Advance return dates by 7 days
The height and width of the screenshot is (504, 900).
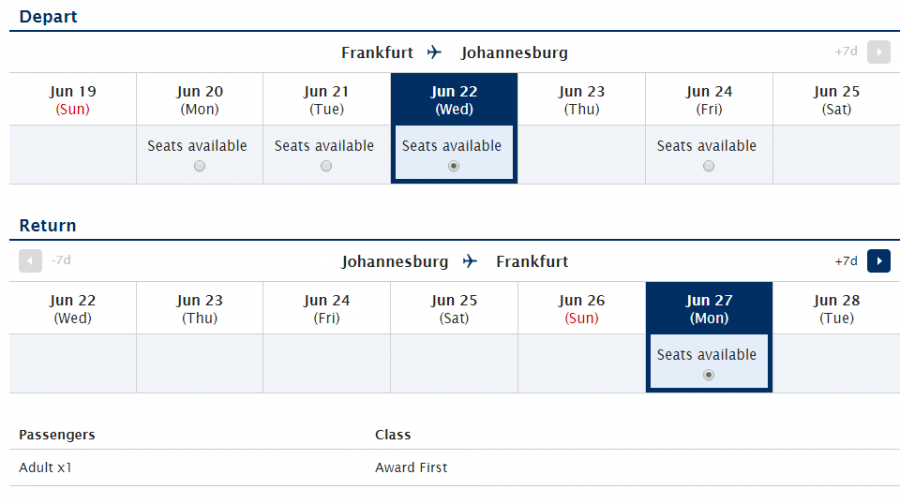878,261
